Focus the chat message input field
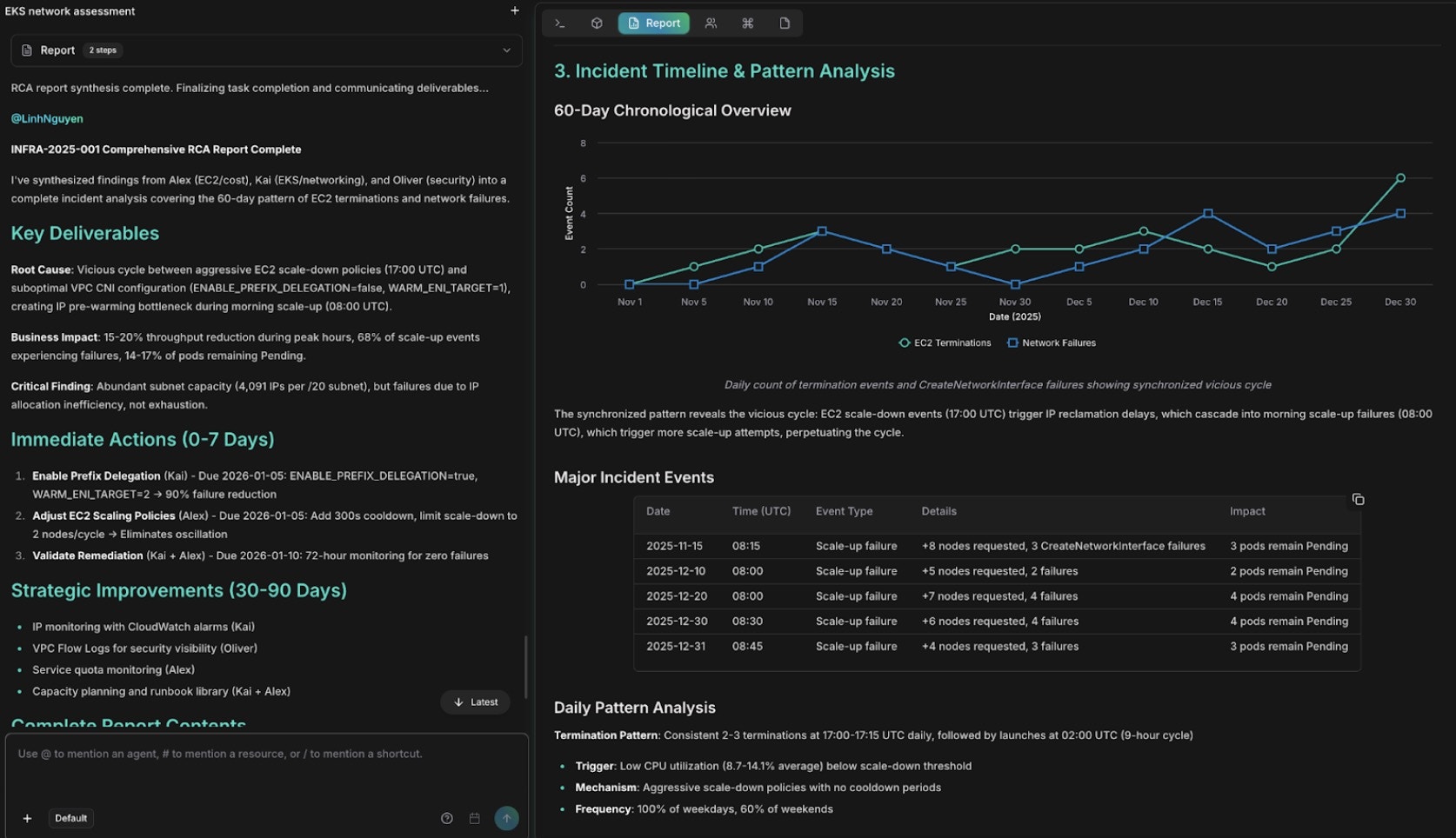The image size is (1456, 838). pos(266,754)
